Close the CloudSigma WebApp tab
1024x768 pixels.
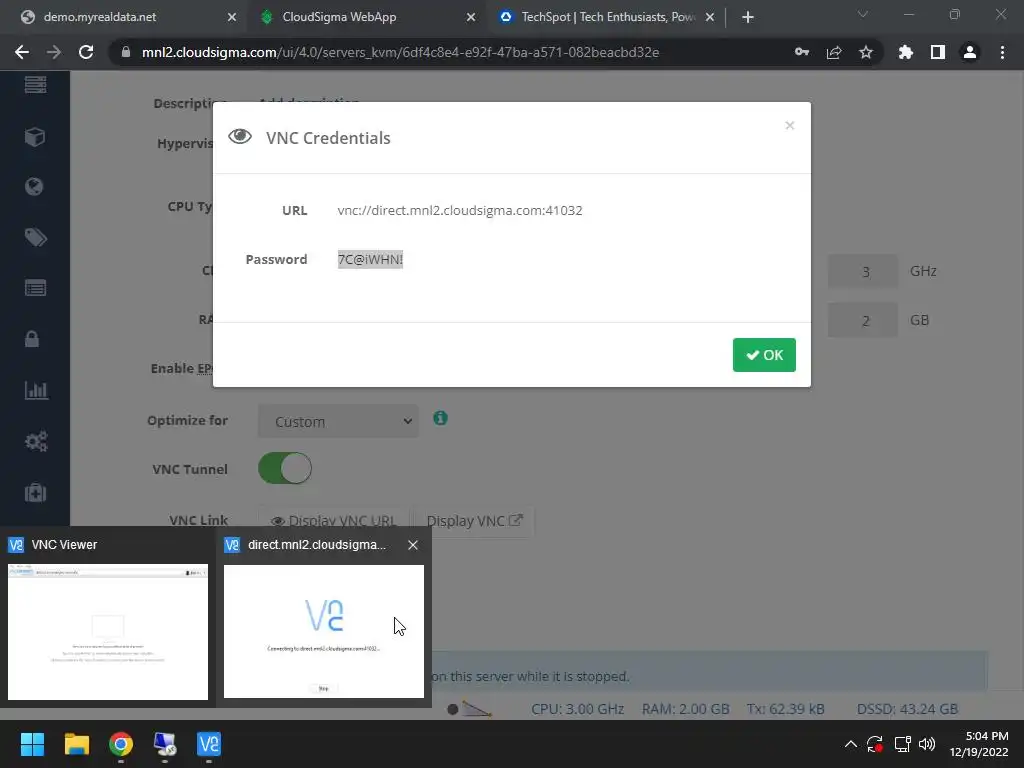[471, 17]
